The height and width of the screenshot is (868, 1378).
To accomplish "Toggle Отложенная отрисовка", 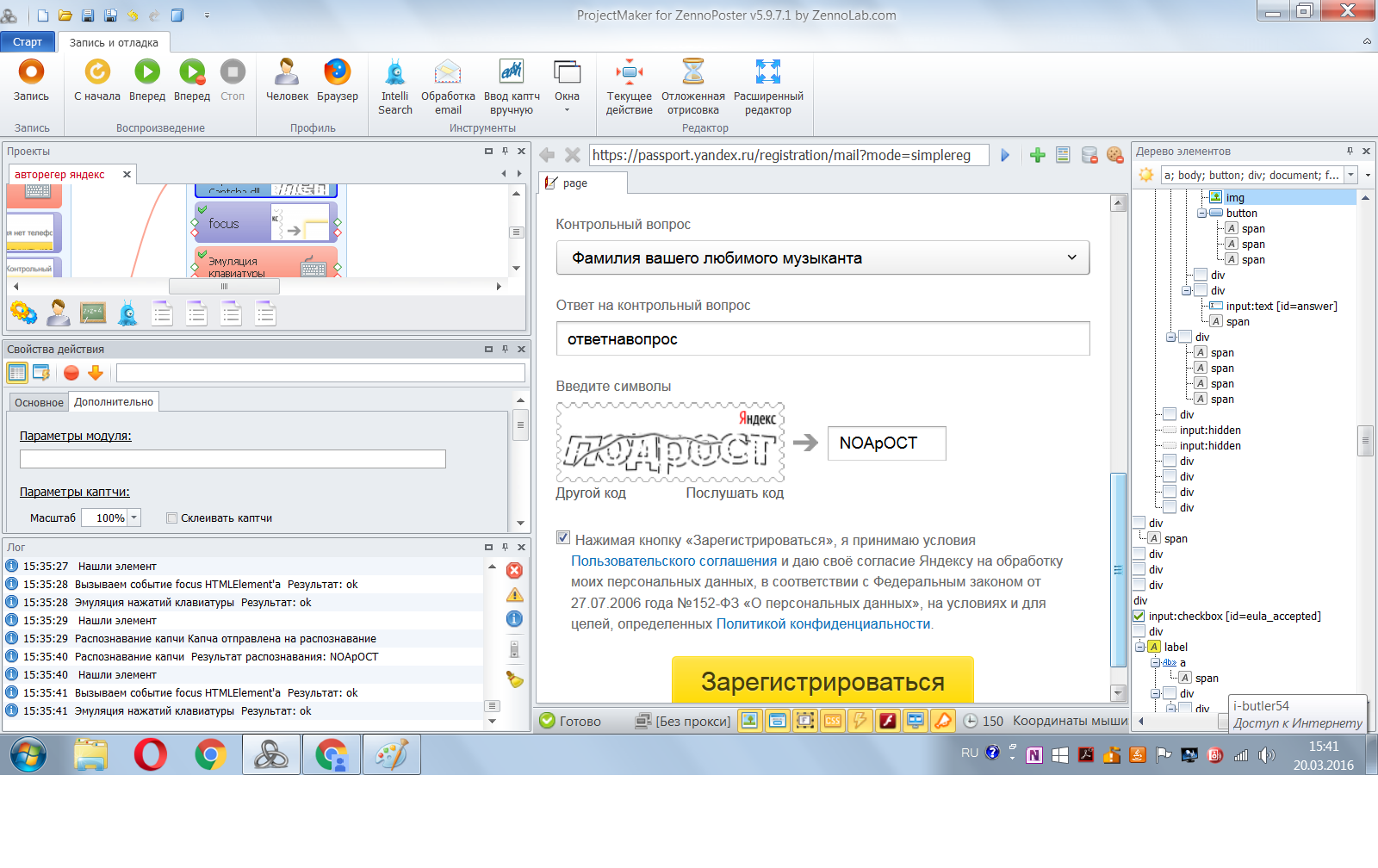I will pos(693,86).
